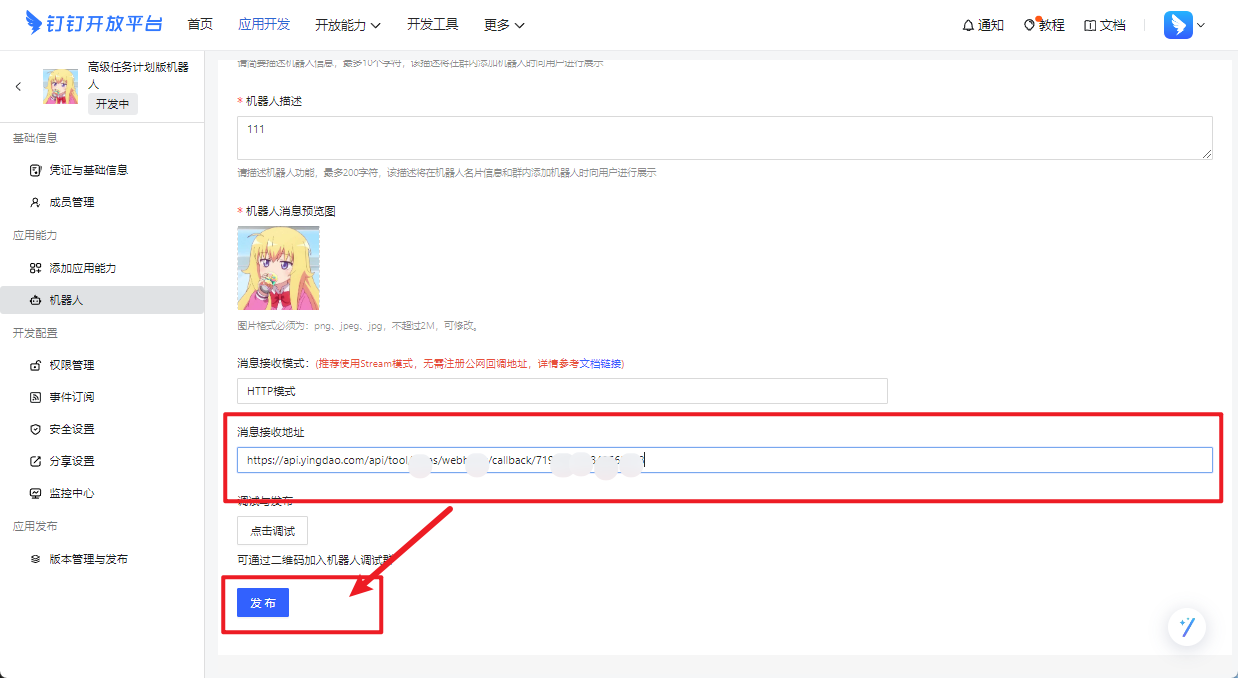Click the 成员管理 person icon
The height and width of the screenshot is (678, 1238).
point(36,202)
